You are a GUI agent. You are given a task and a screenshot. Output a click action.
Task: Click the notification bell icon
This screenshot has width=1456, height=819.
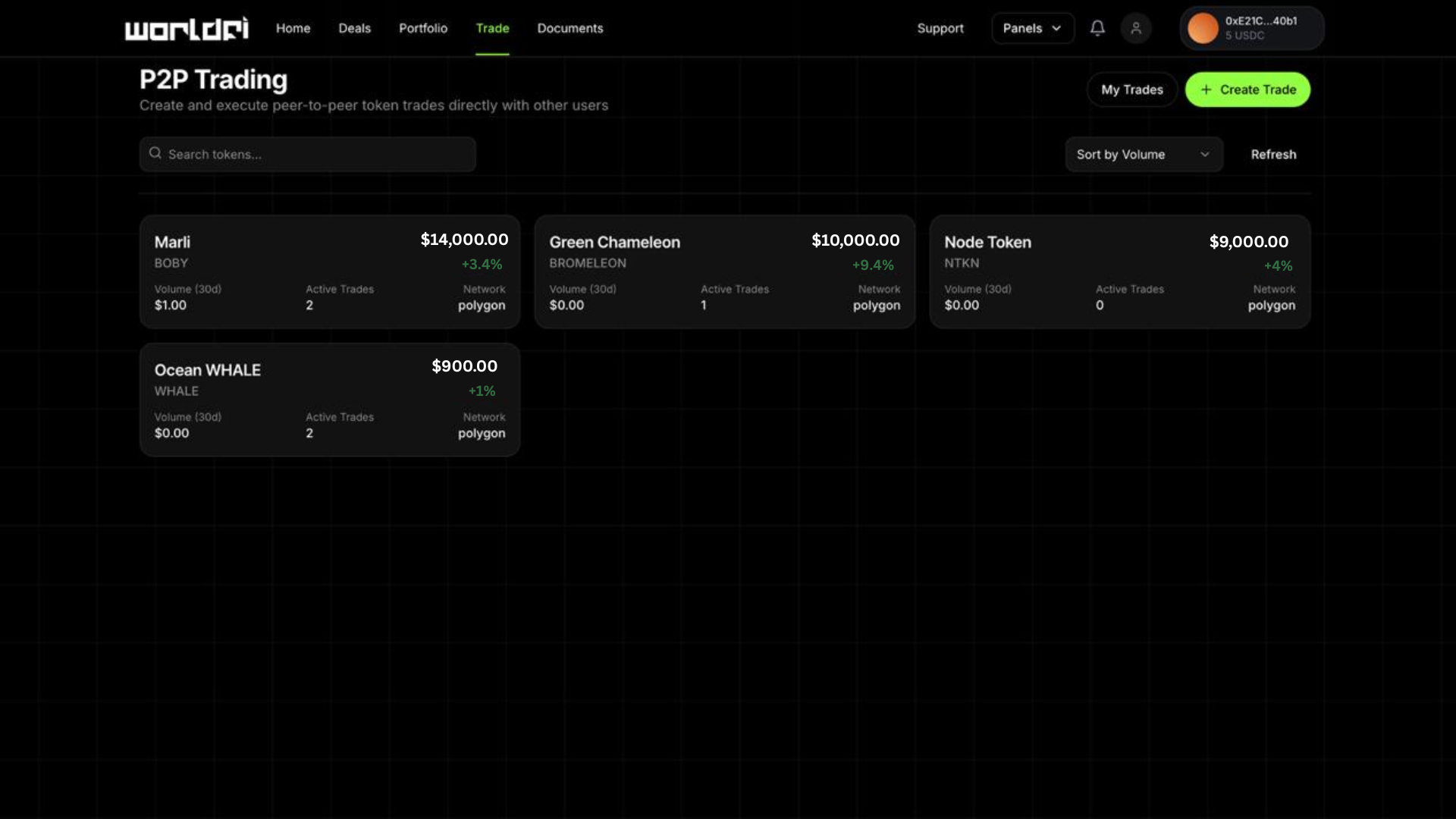1097,28
